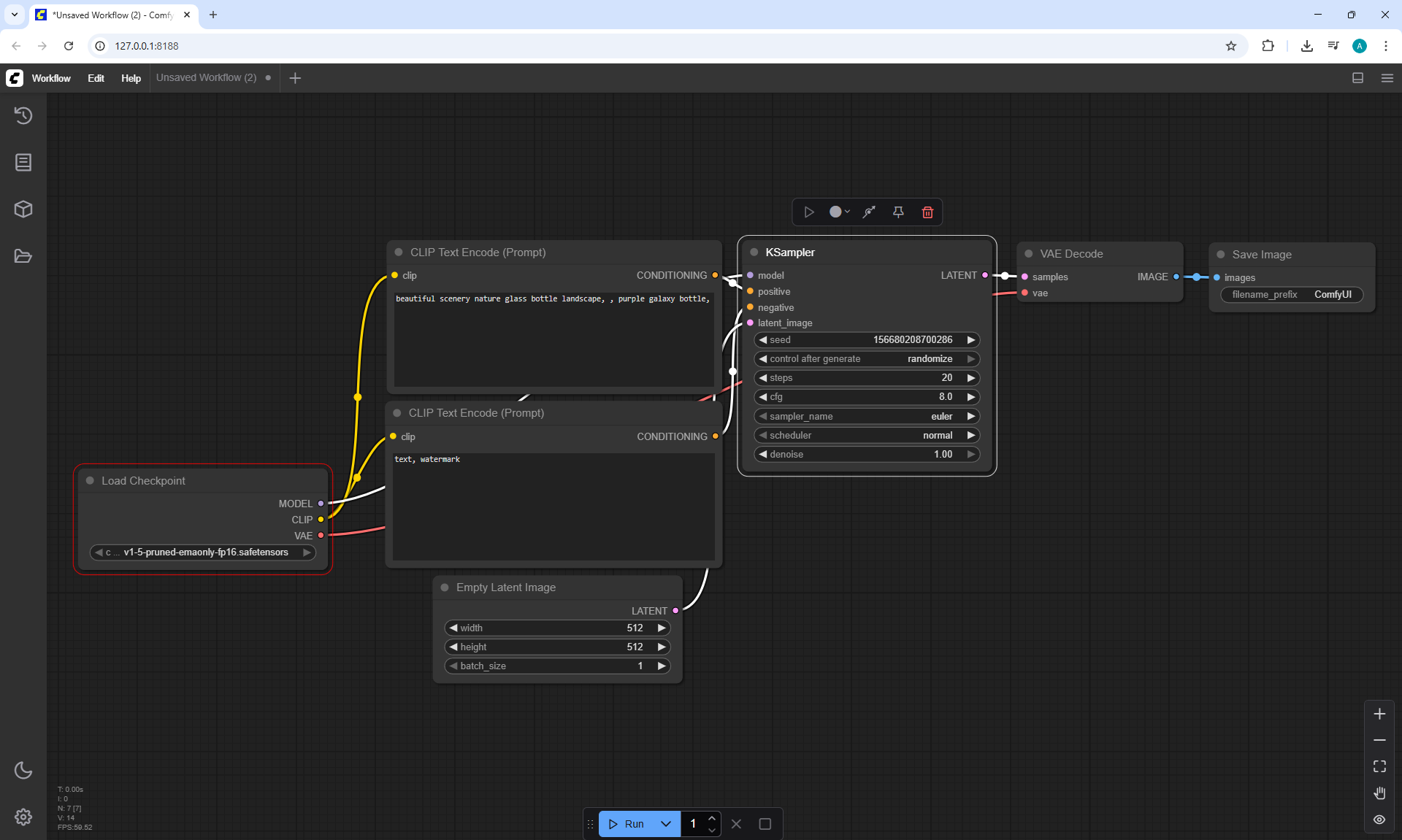Open the node library sidebar icon

click(x=23, y=162)
